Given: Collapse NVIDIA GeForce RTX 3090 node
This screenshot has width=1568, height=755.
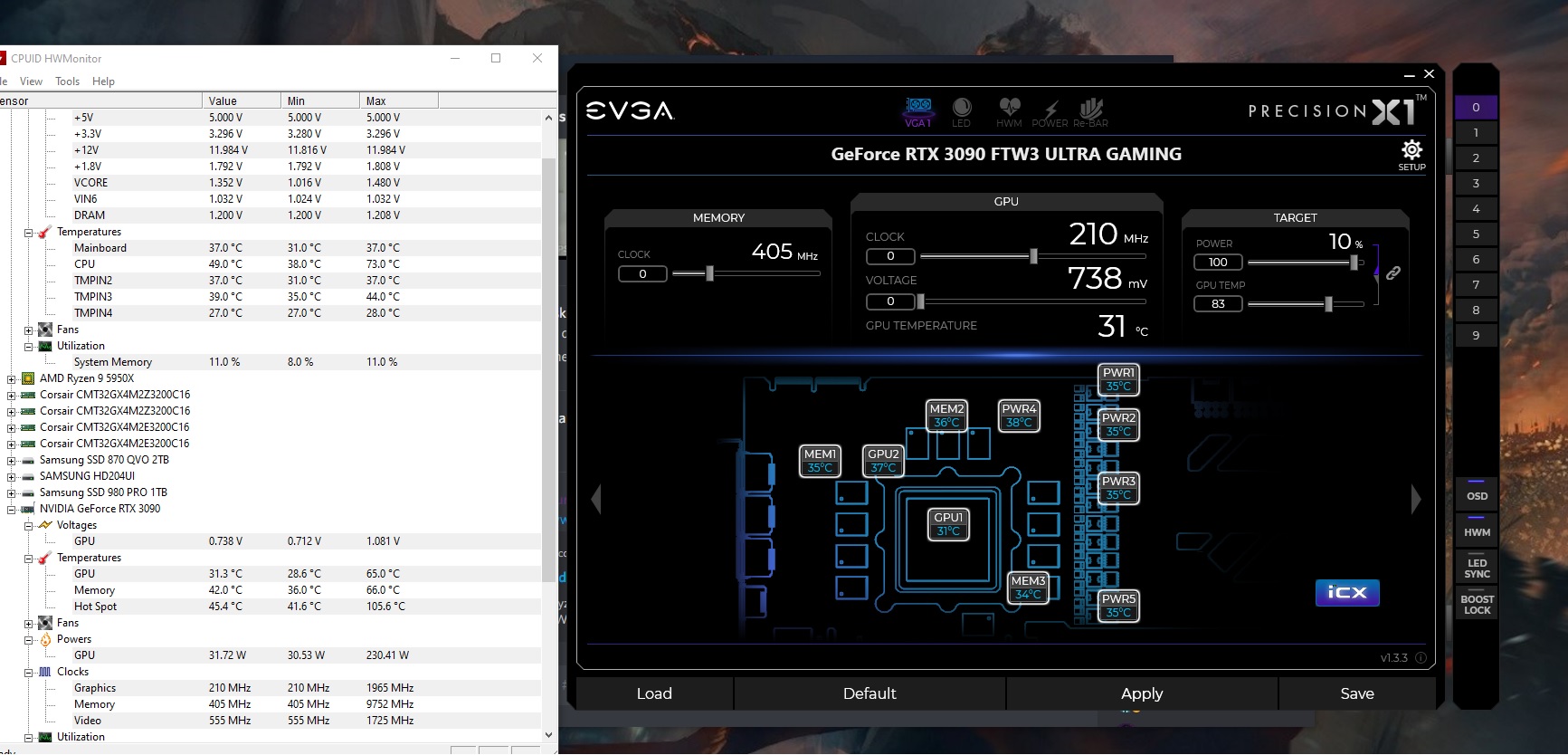Looking at the screenshot, I should point(12,510).
